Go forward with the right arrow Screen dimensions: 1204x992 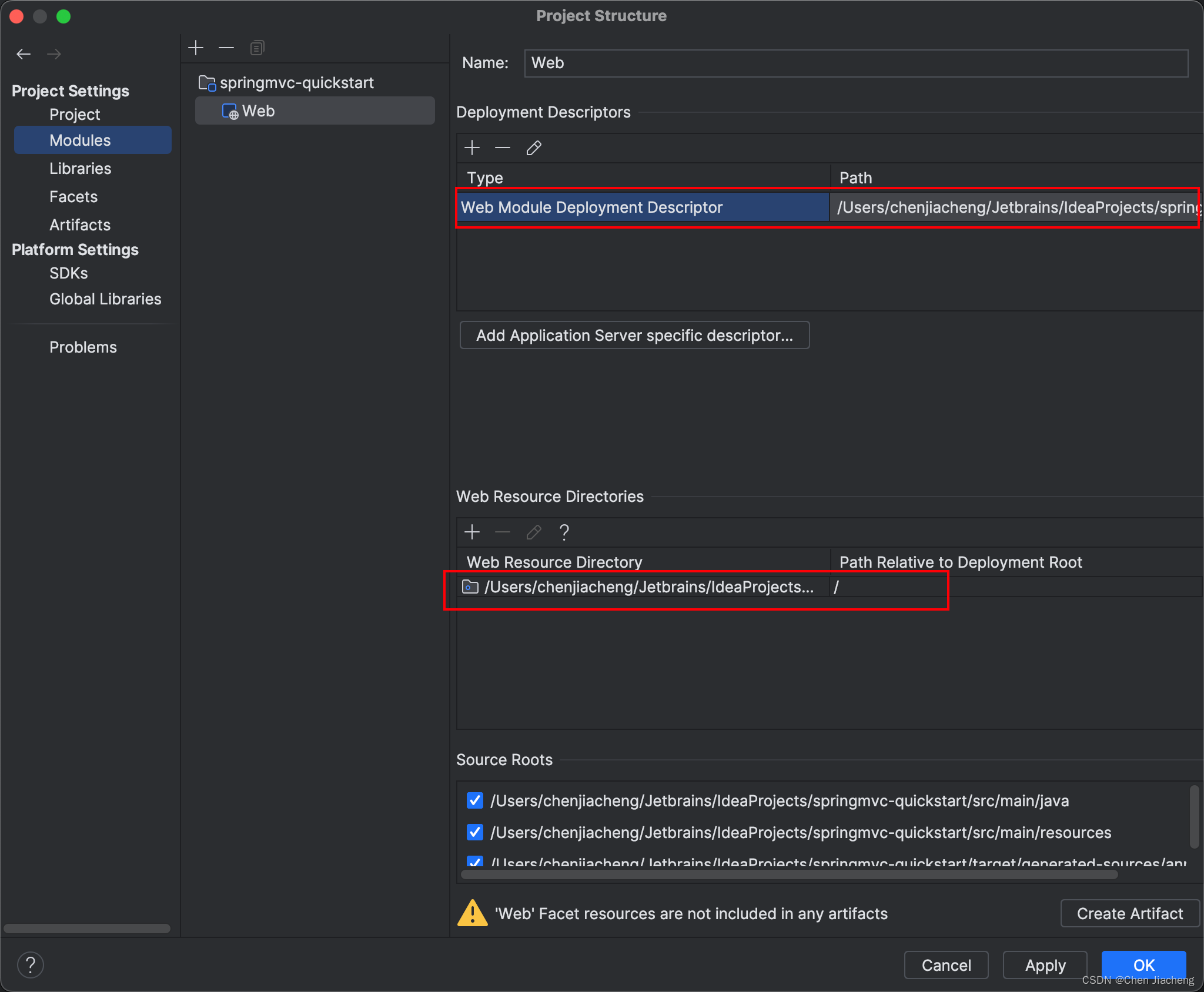(x=54, y=54)
